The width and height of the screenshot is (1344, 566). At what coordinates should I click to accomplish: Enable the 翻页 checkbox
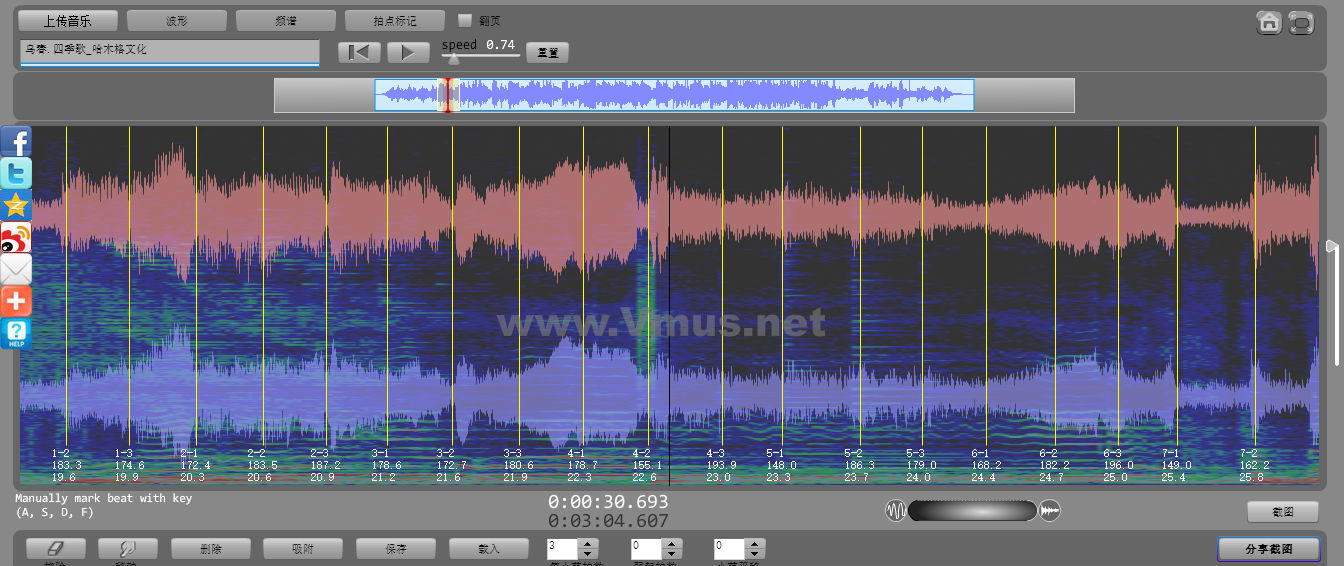coord(464,20)
